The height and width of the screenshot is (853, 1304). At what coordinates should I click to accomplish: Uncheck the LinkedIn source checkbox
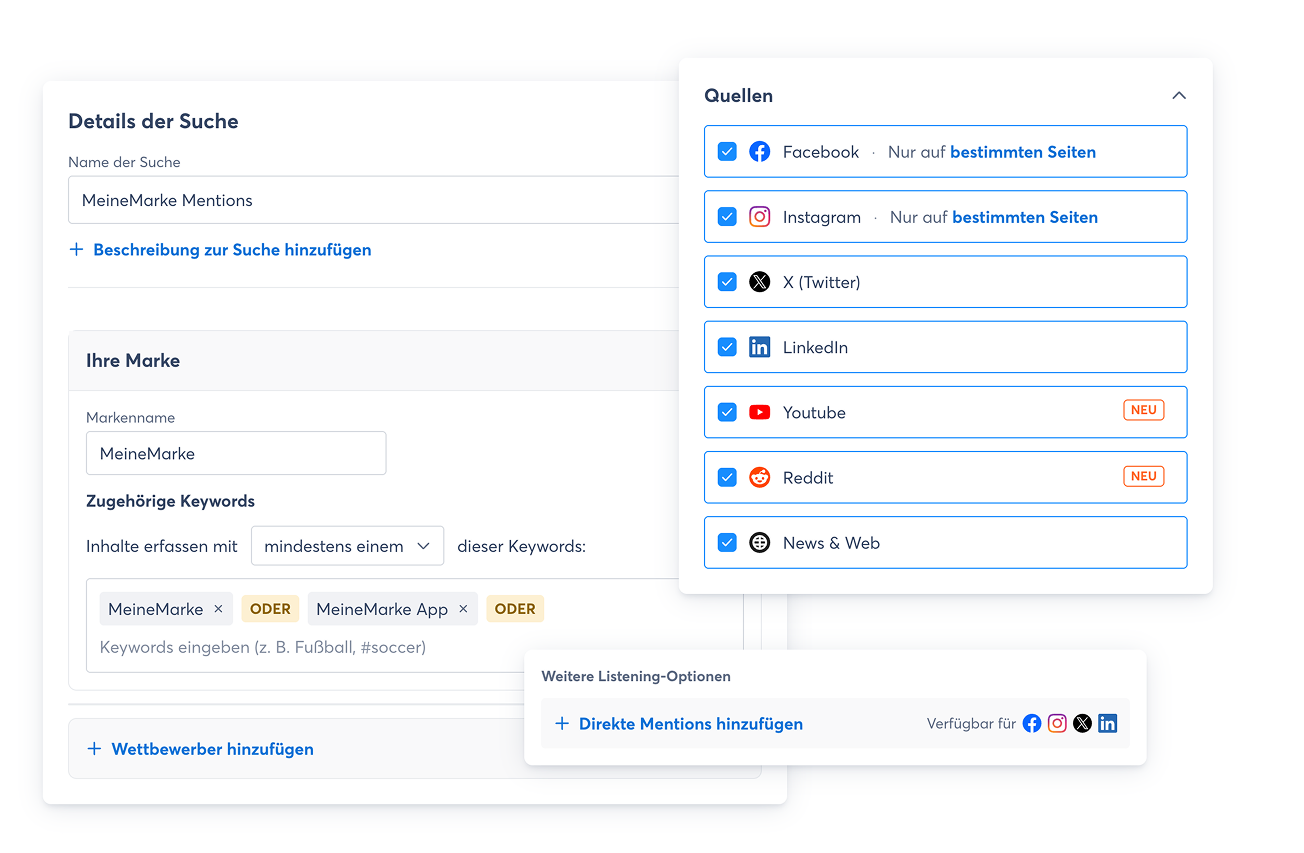tap(727, 347)
